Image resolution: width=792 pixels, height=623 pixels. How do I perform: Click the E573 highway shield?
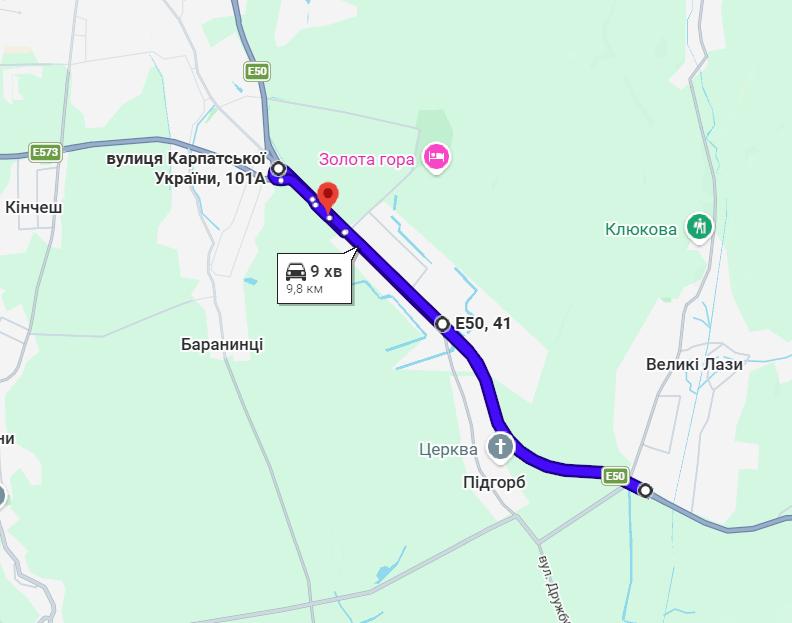pos(45,152)
